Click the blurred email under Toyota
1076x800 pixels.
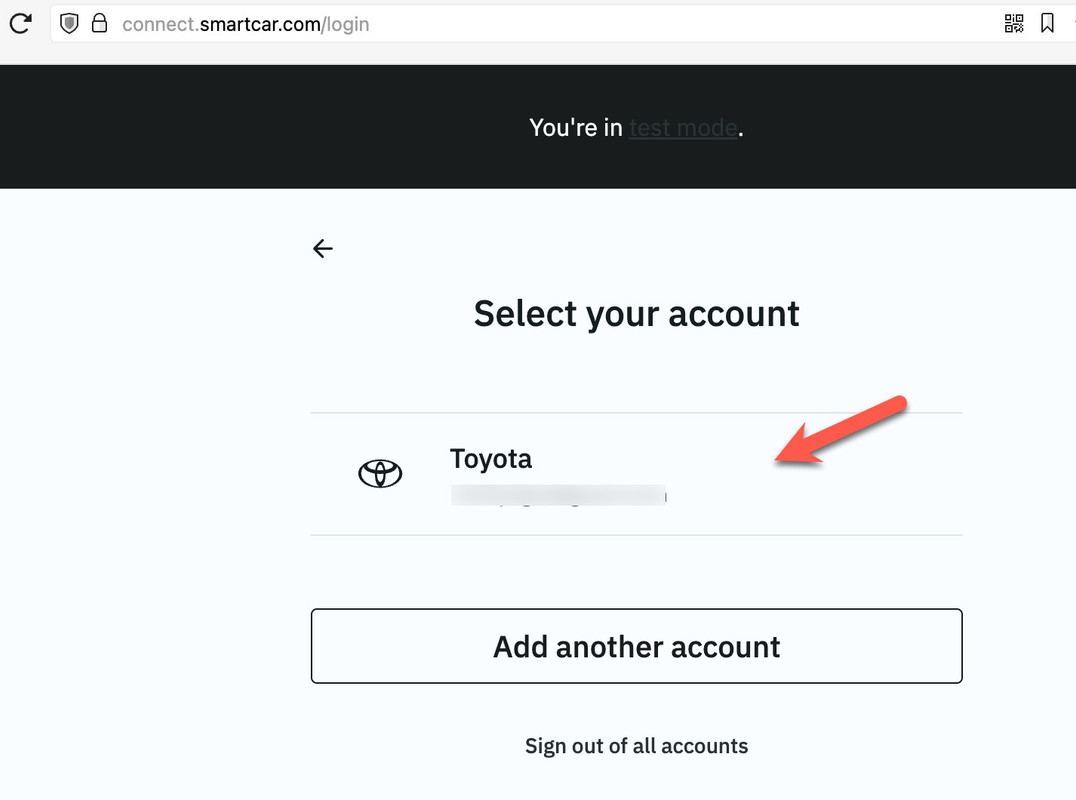click(558, 495)
